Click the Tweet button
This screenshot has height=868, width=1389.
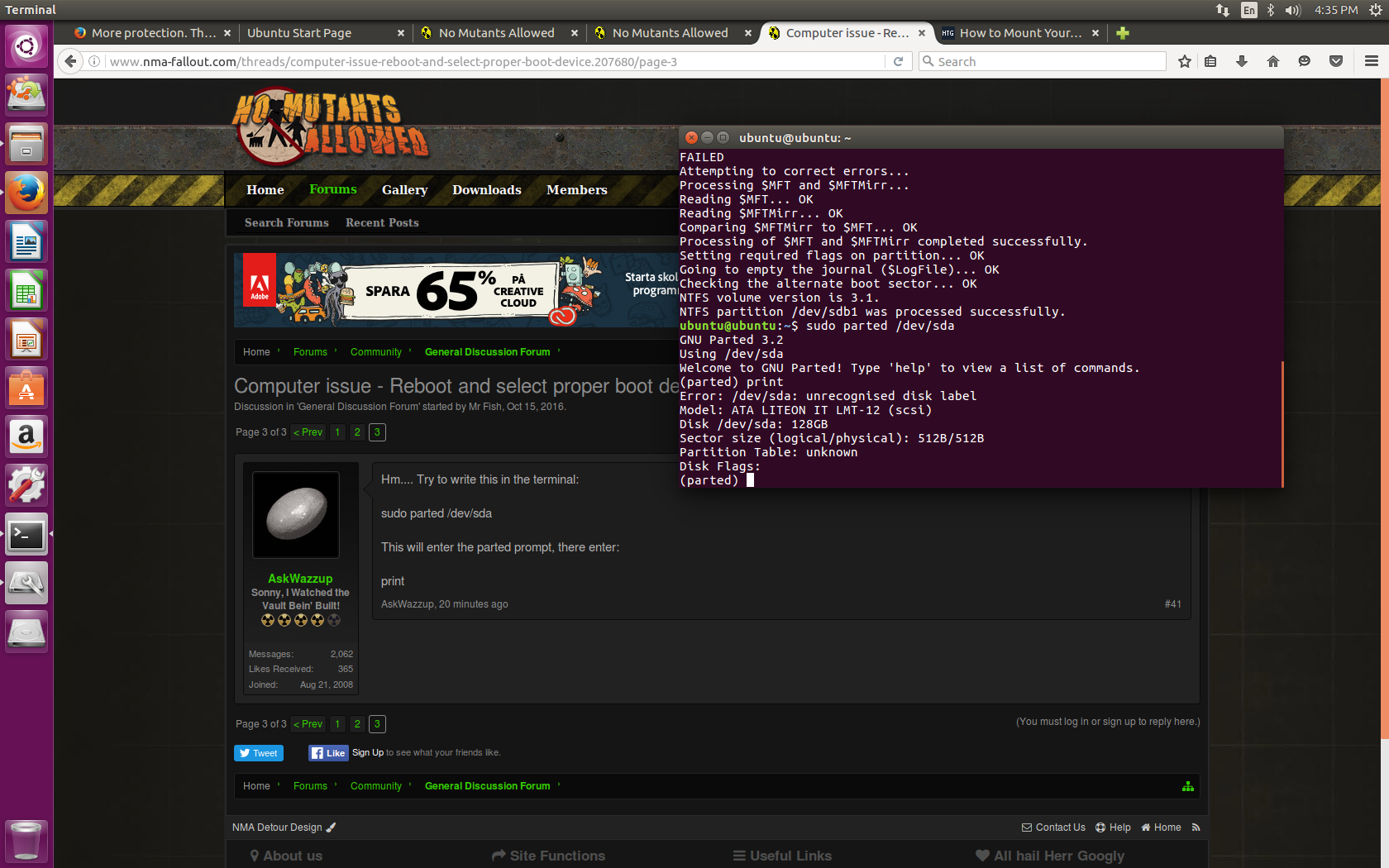click(x=259, y=753)
